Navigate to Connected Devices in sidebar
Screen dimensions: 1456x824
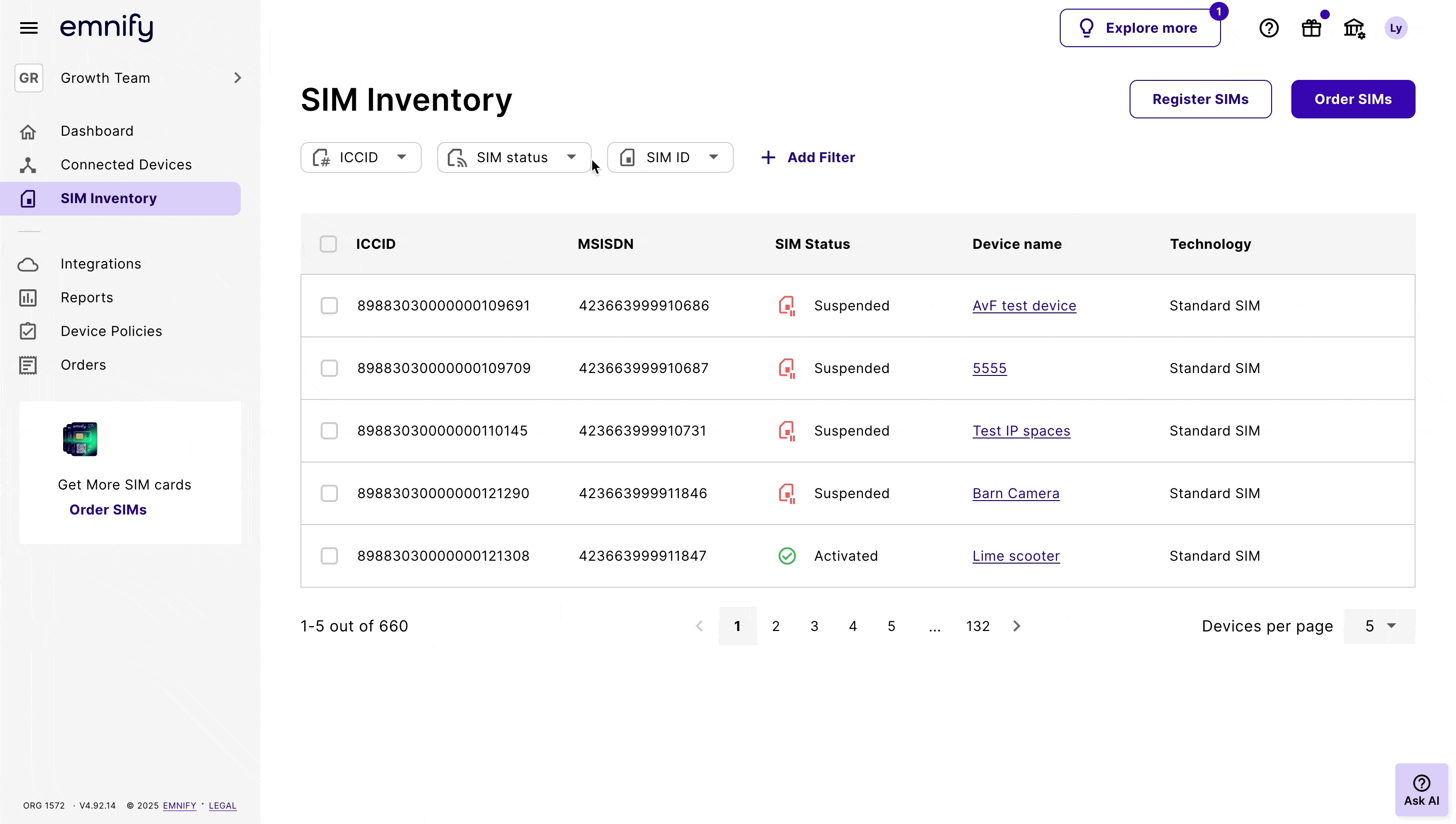[126, 165]
